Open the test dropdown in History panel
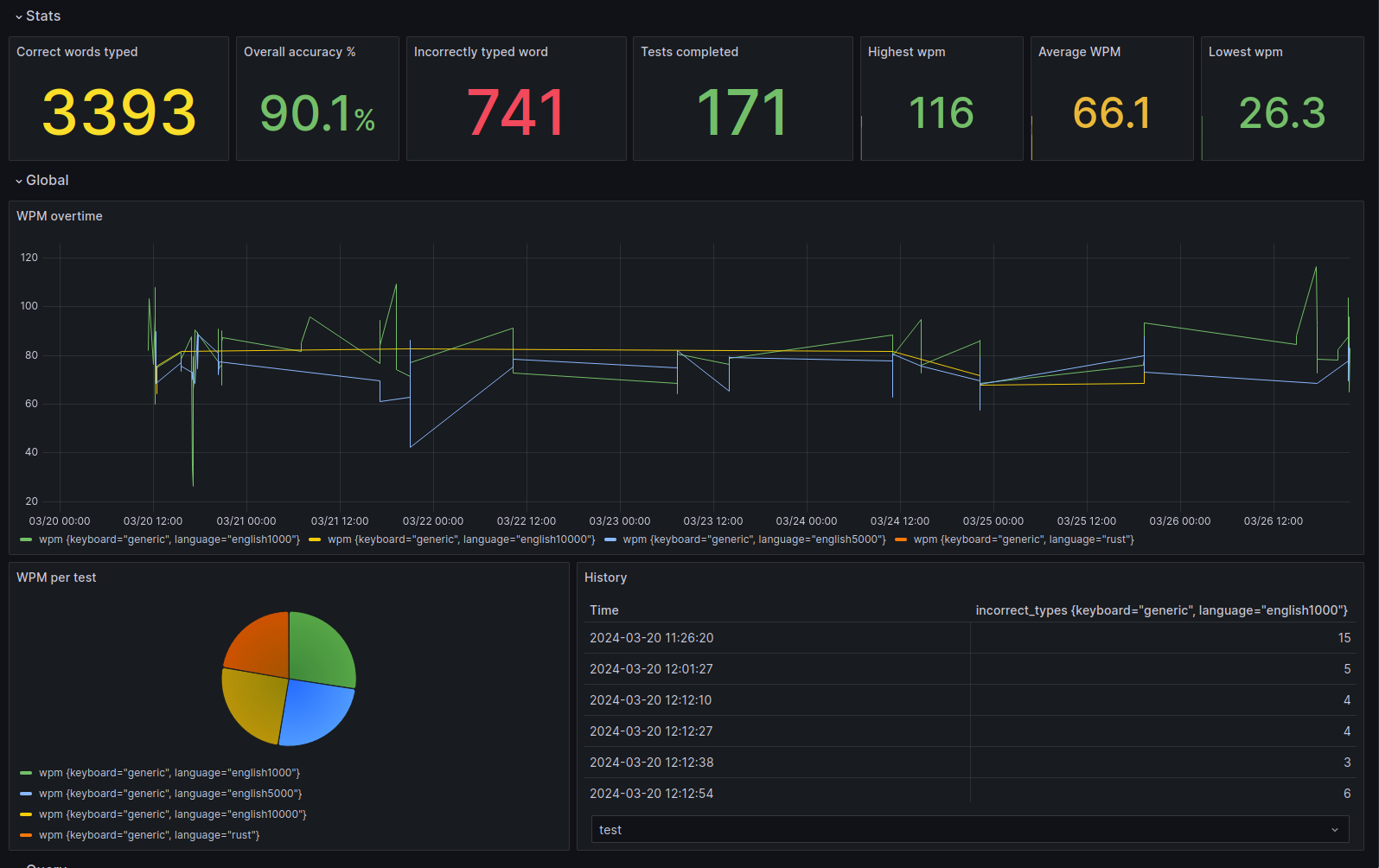The width and height of the screenshot is (1379, 868). (x=970, y=830)
